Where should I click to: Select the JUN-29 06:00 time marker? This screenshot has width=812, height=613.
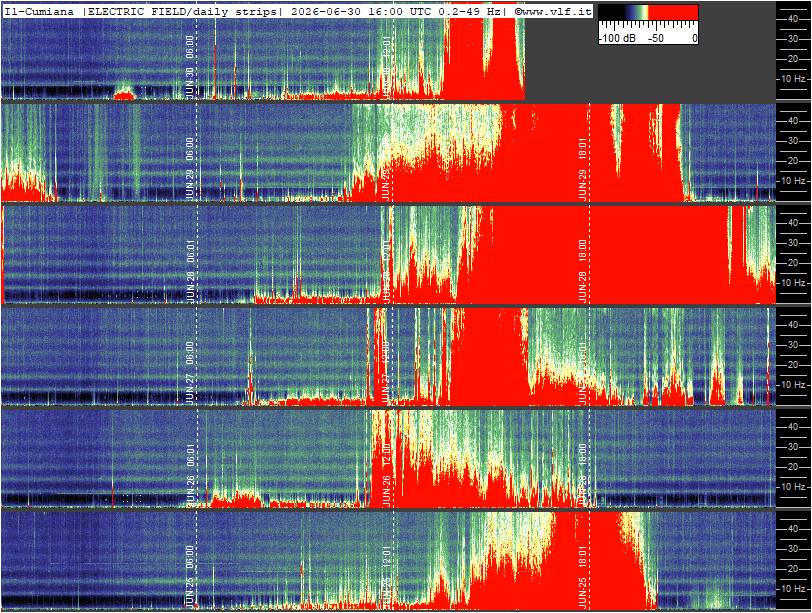point(190,169)
